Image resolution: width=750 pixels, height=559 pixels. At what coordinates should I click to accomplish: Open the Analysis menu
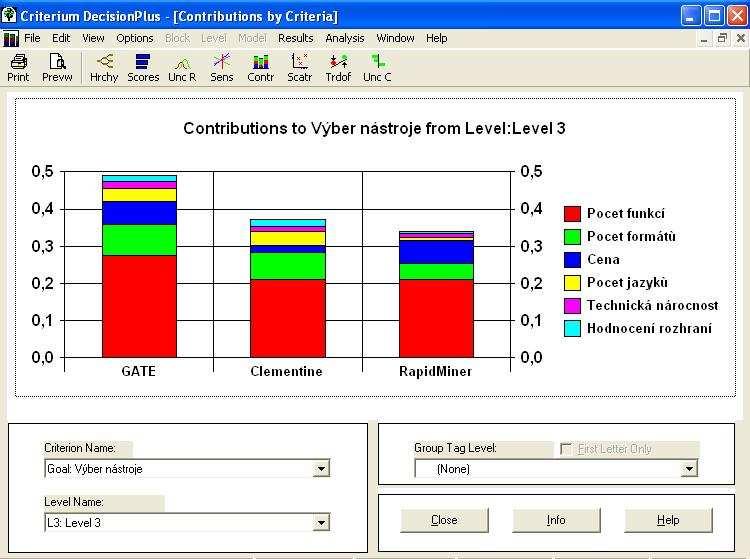click(345, 38)
